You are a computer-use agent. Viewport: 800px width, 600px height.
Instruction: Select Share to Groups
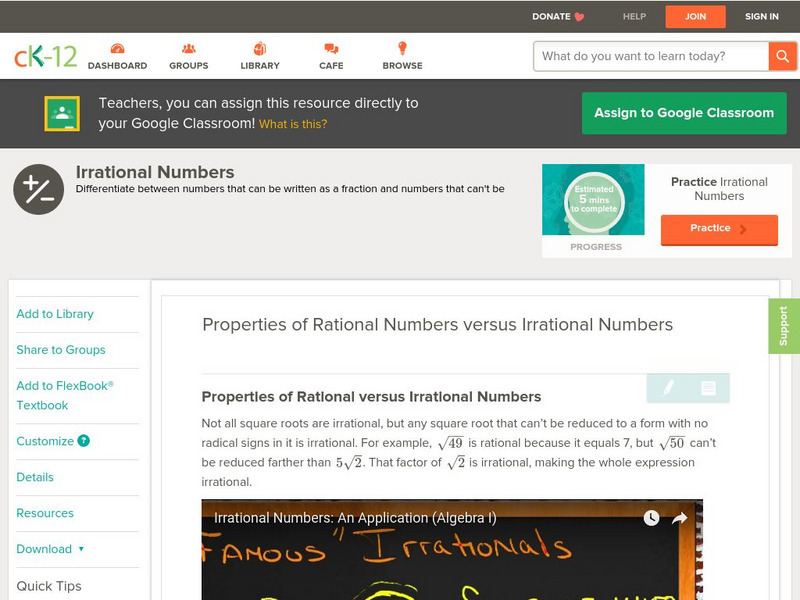(x=61, y=350)
